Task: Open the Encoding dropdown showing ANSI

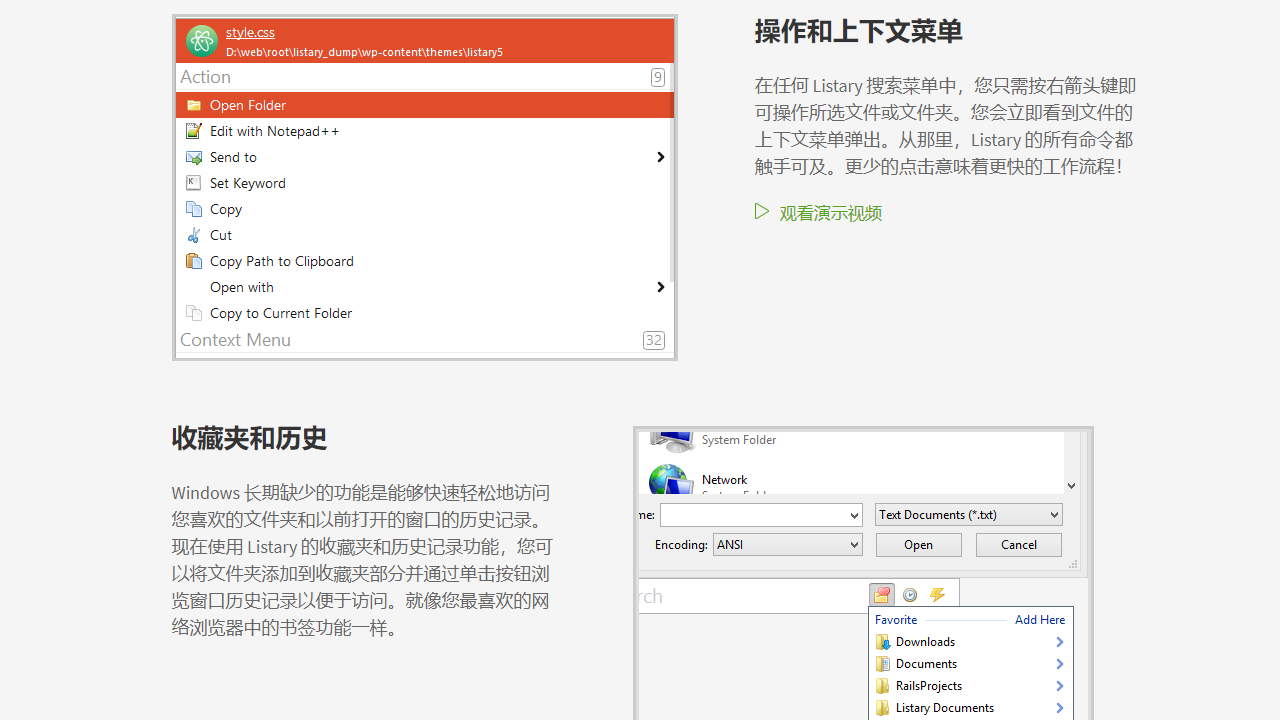Action: pyautogui.click(x=787, y=544)
